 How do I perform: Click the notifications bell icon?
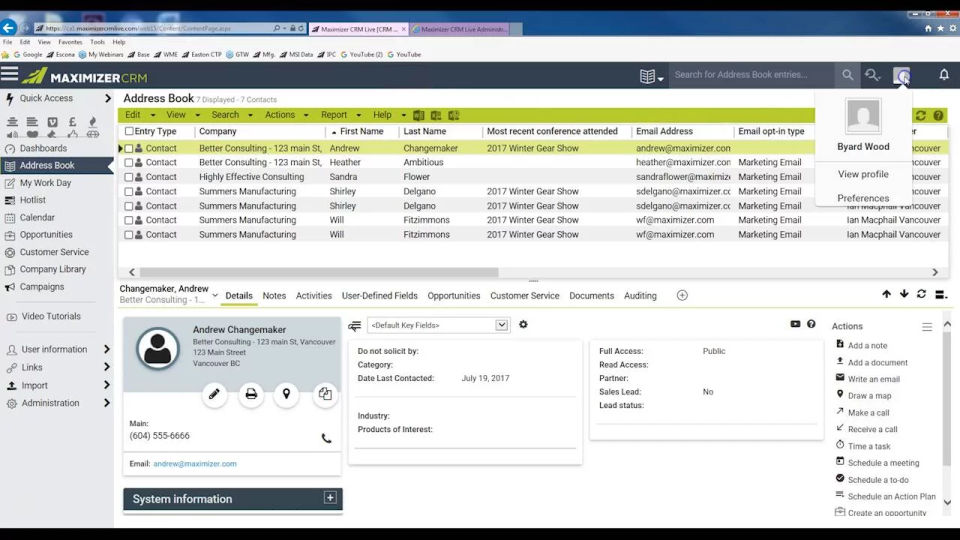point(943,75)
